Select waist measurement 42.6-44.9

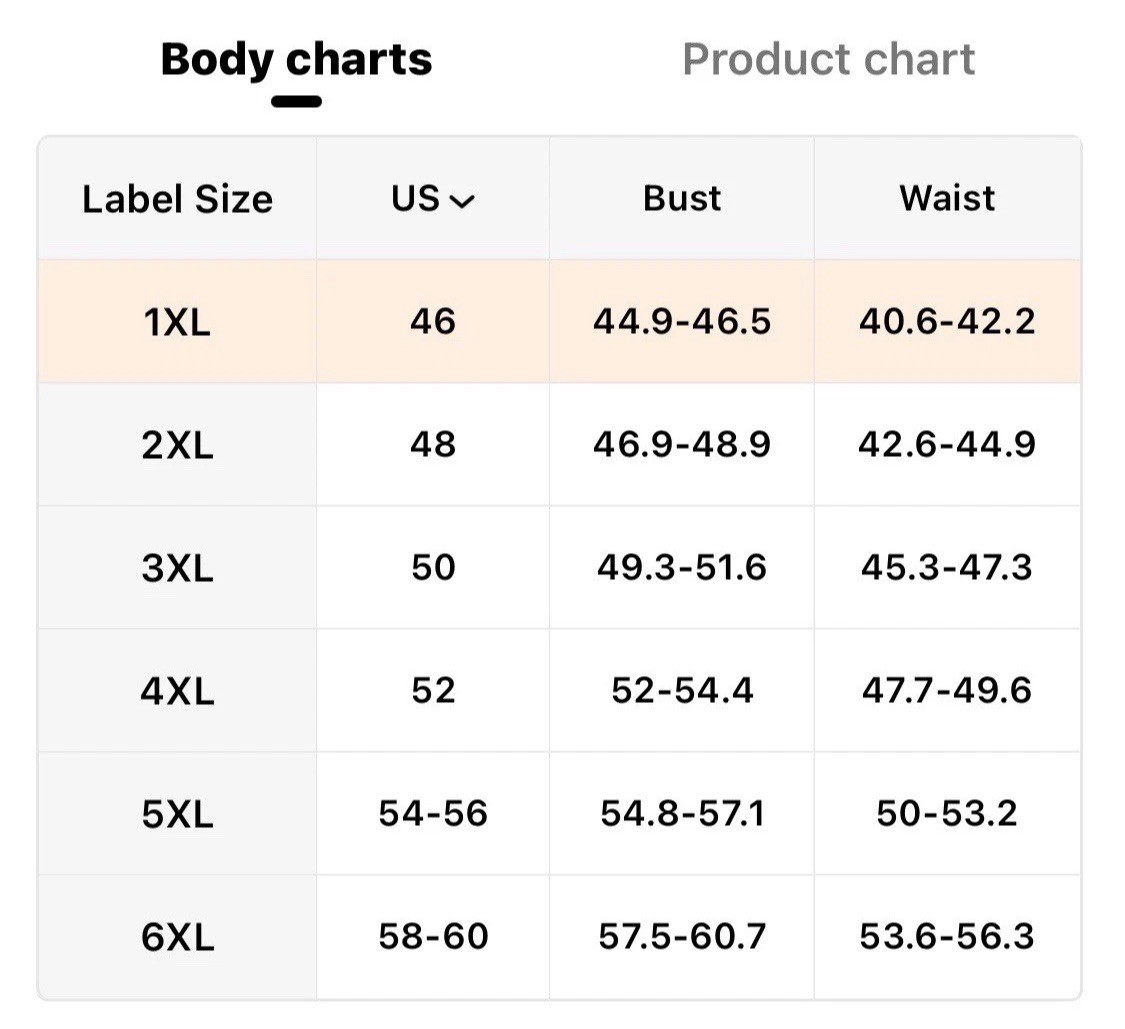click(x=947, y=445)
